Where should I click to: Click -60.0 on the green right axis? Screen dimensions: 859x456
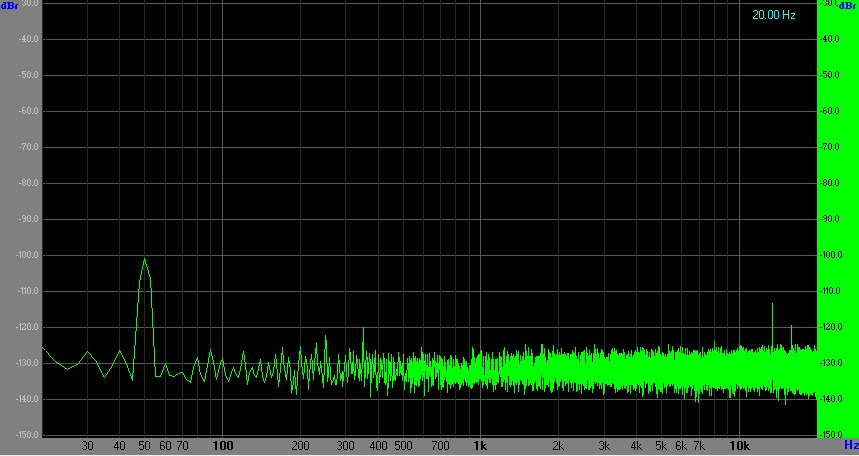point(828,111)
